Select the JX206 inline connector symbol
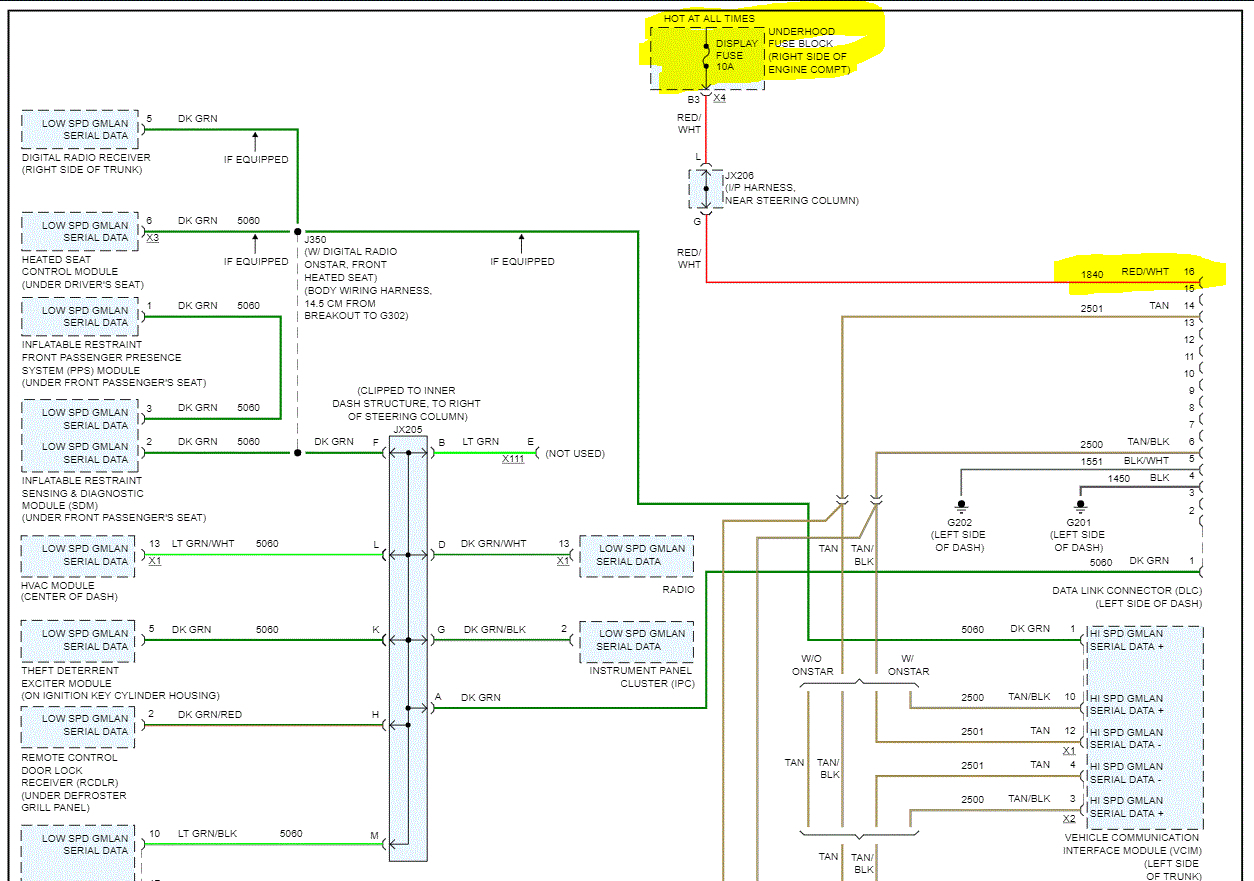The image size is (1254, 881). coord(706,188)
